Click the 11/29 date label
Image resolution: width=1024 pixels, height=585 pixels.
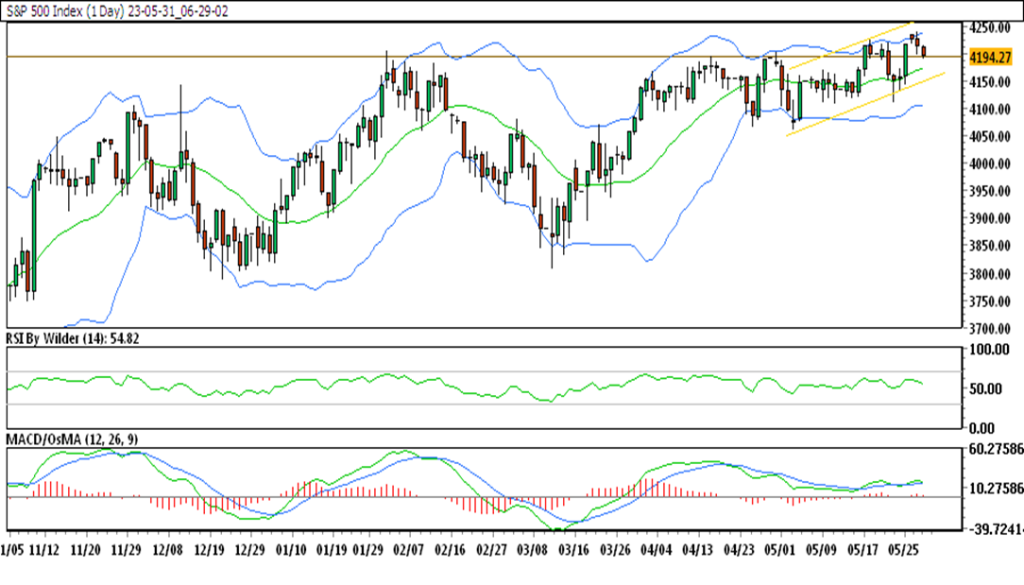tap(126, 550)
